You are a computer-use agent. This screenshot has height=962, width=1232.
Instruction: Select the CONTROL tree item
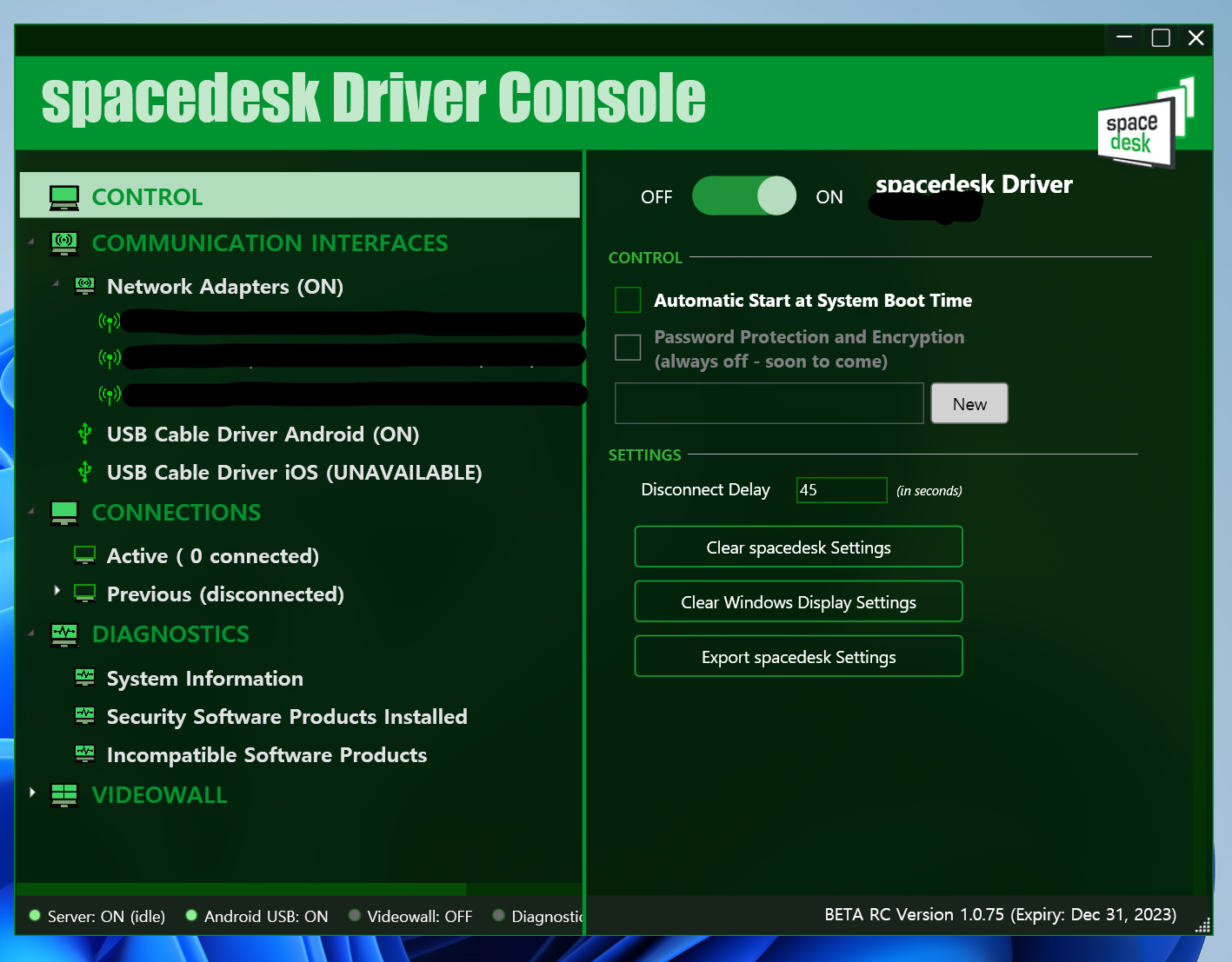pos(300,195)
